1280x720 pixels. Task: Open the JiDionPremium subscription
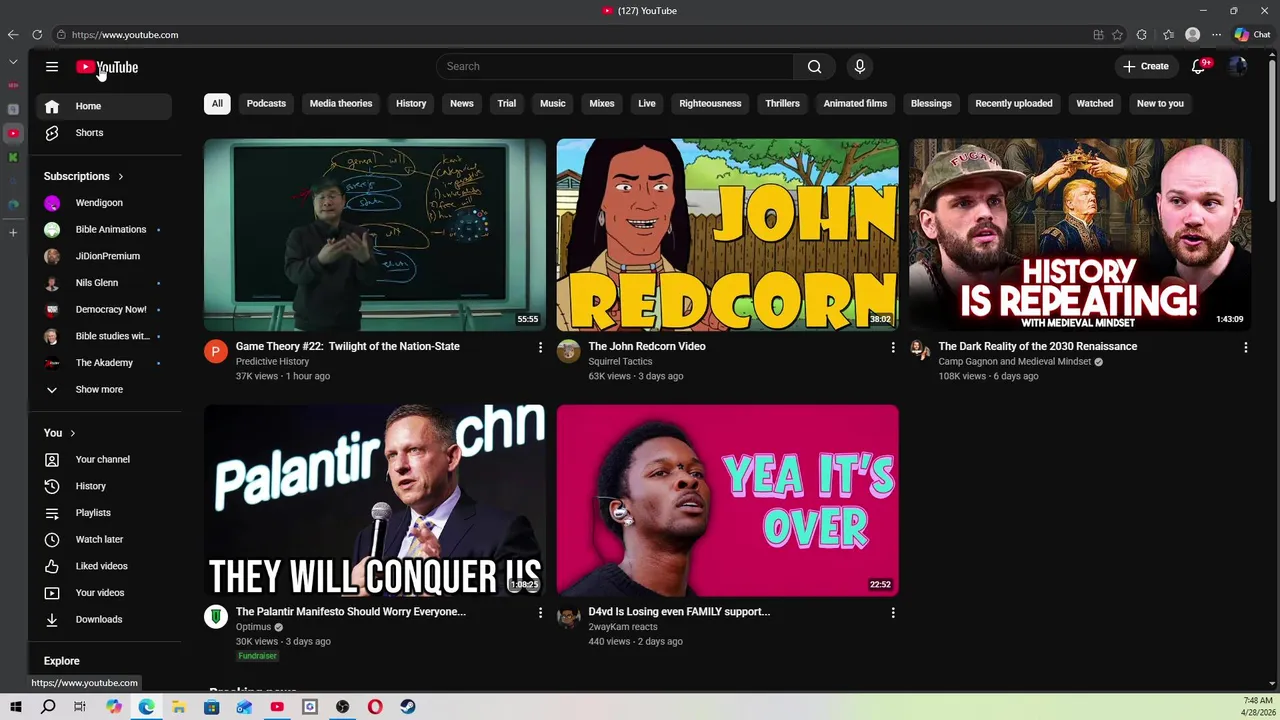(104, 256)
